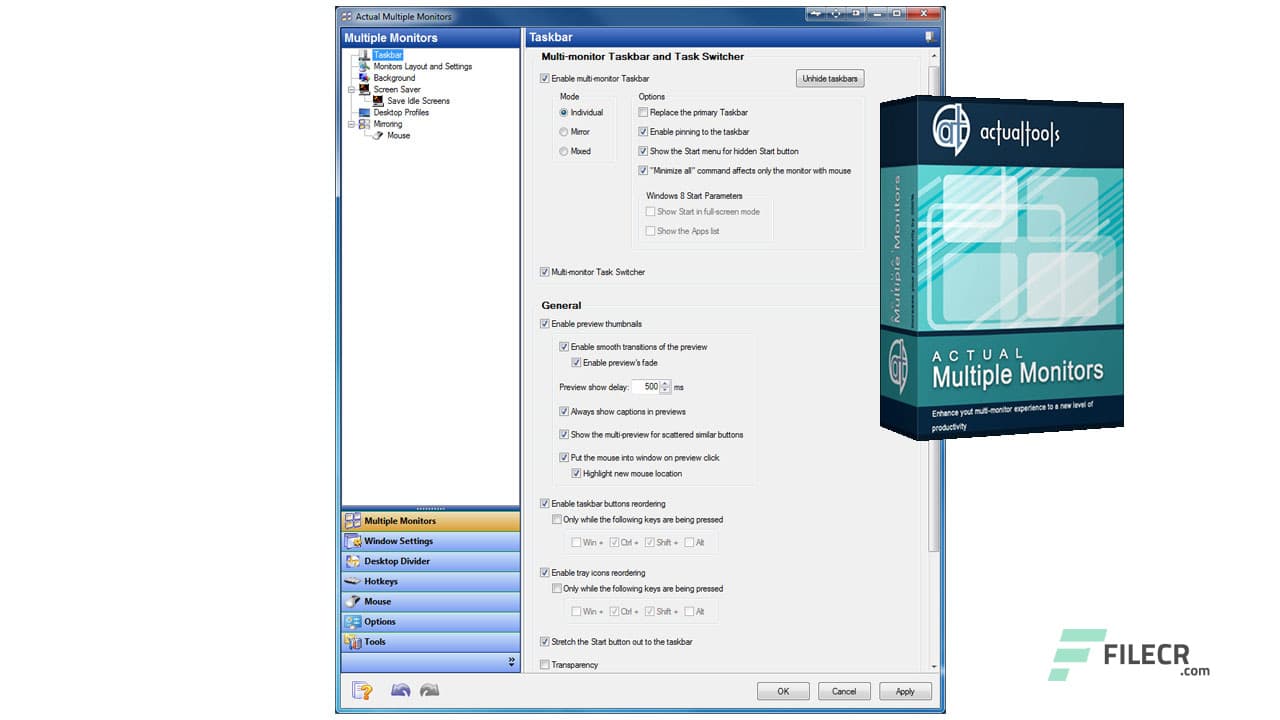
Task: Open the Mirroring icon in the tree
Action: [364, 124]
